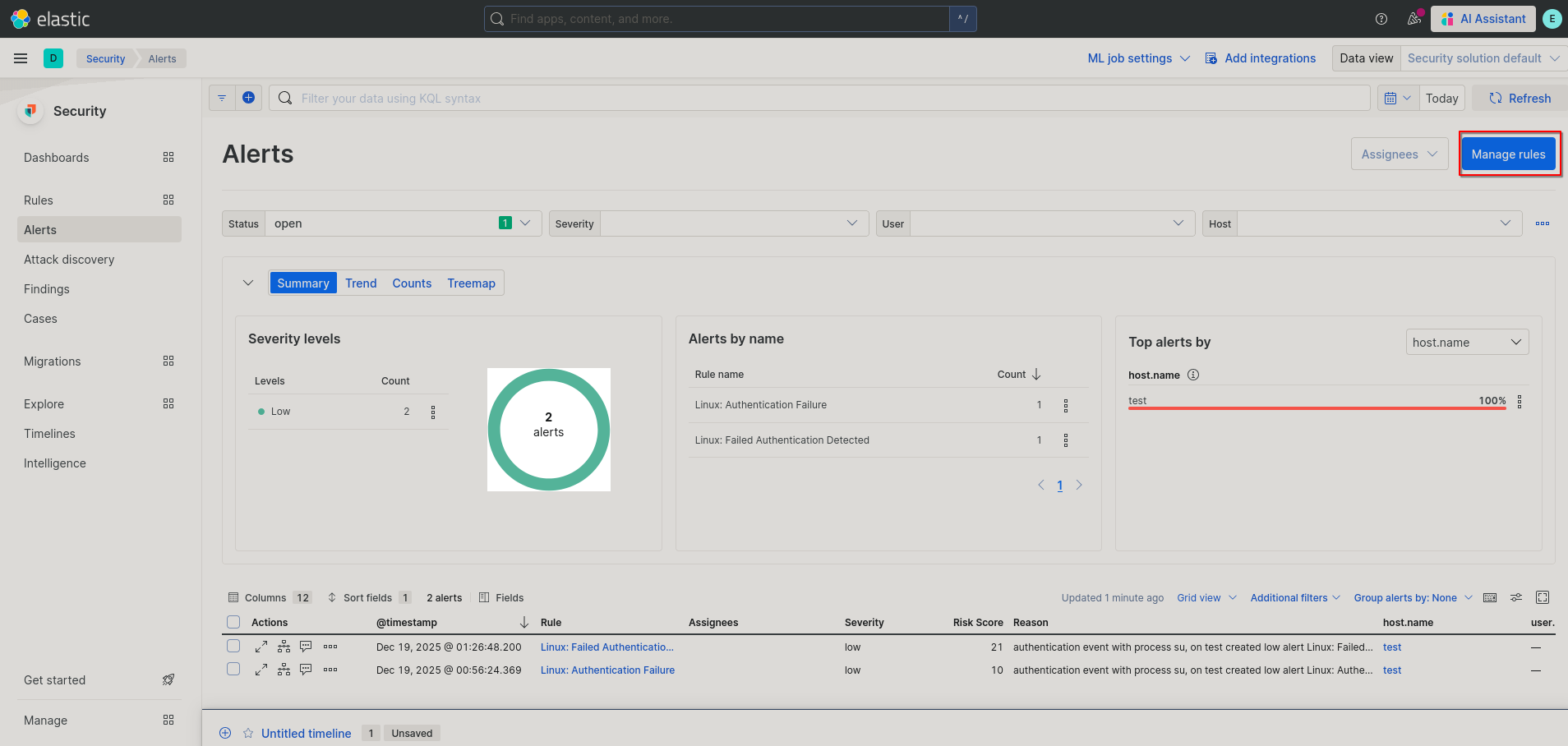Open the help menu icon in header
This screenshot has height=746, width=1568.
pos(1381,19)
